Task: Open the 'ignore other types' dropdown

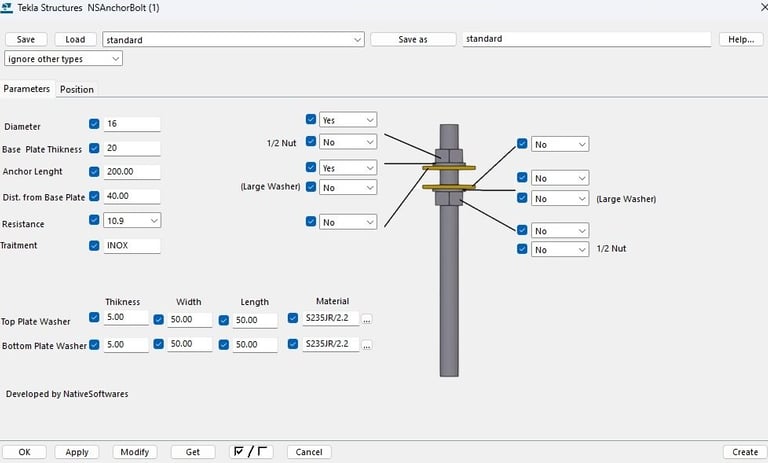Action: pyautogui.click(x=63, y=59)
